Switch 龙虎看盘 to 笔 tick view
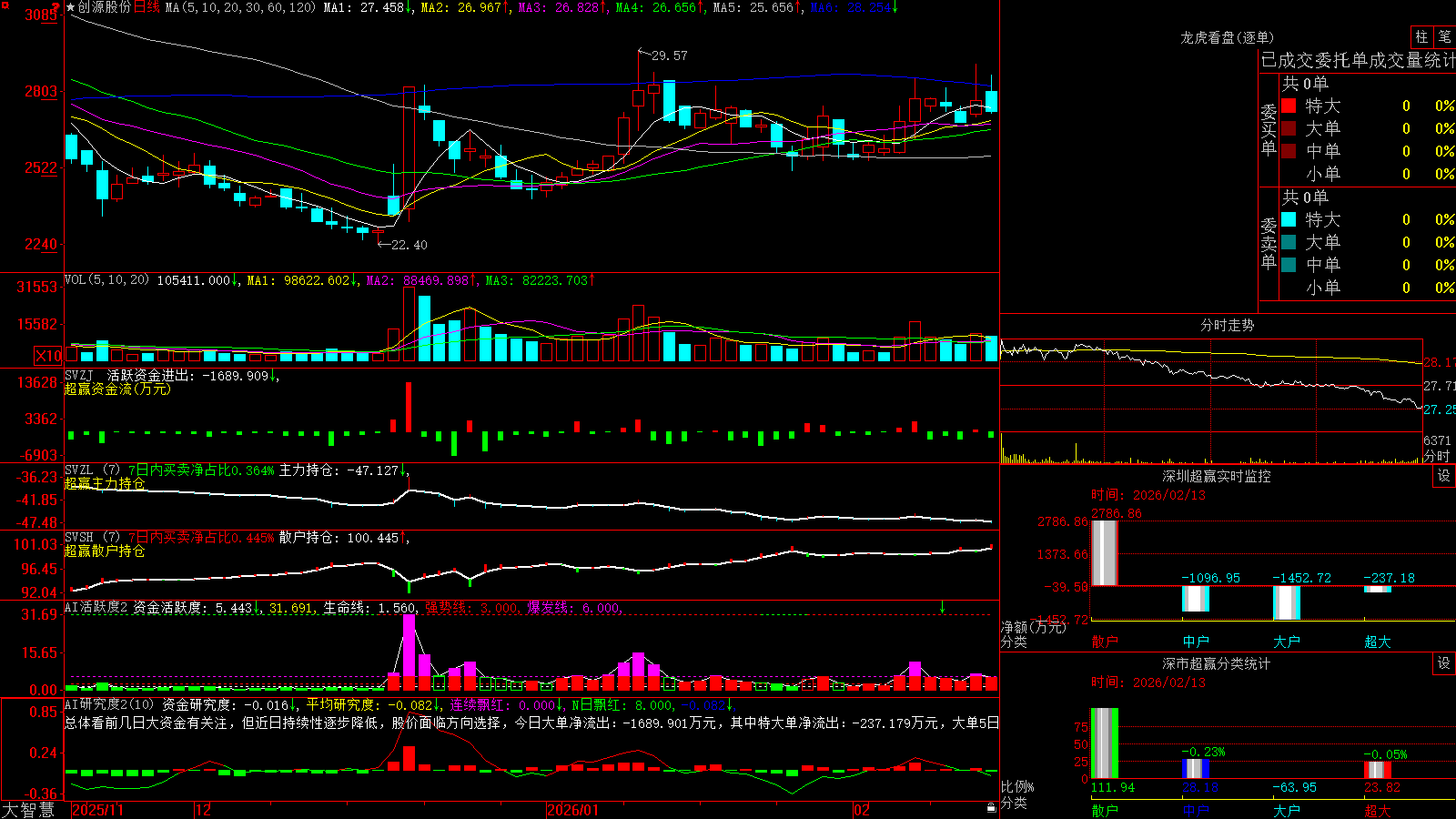 coord(1444,36)
